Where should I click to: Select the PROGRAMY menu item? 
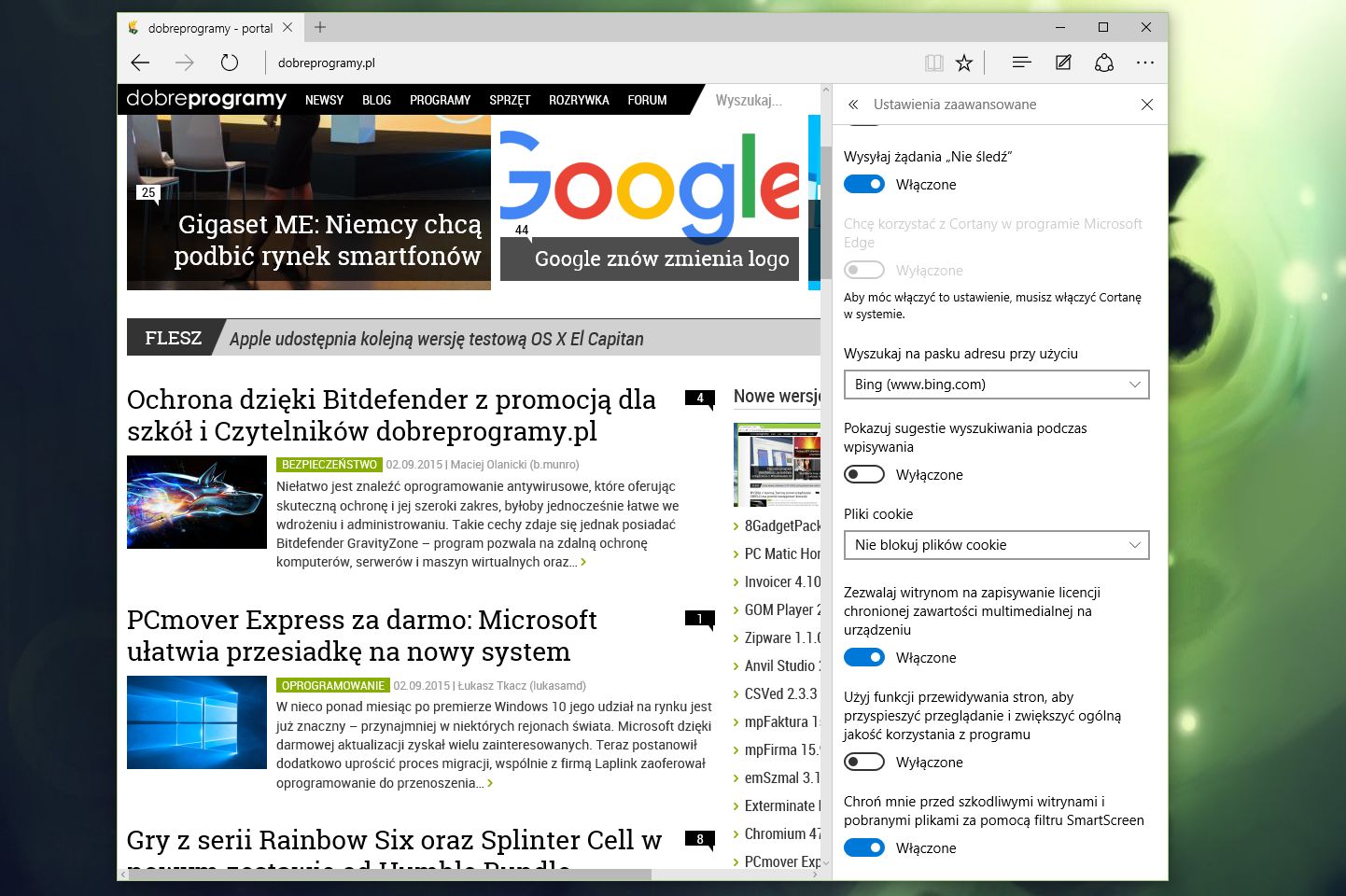[x=440, y=100]
